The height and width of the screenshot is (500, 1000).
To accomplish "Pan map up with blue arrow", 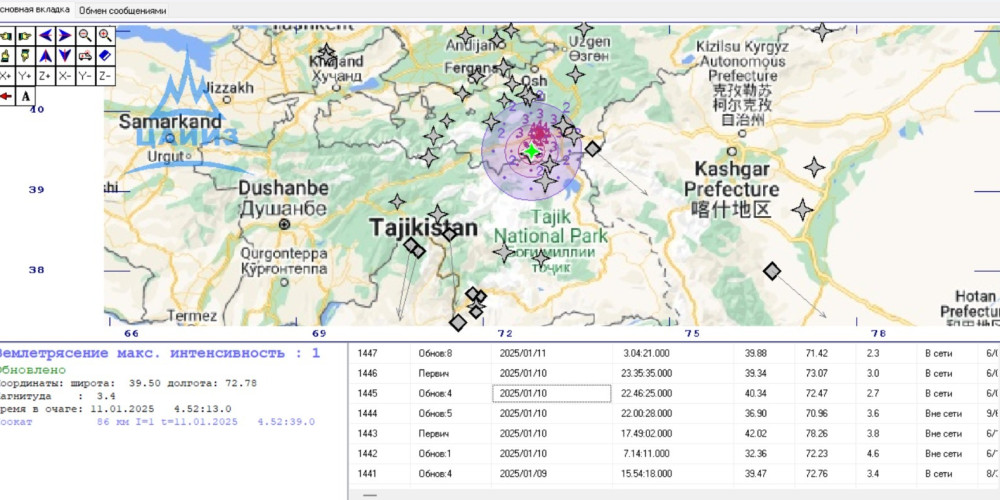I will (x=45, y=55).
